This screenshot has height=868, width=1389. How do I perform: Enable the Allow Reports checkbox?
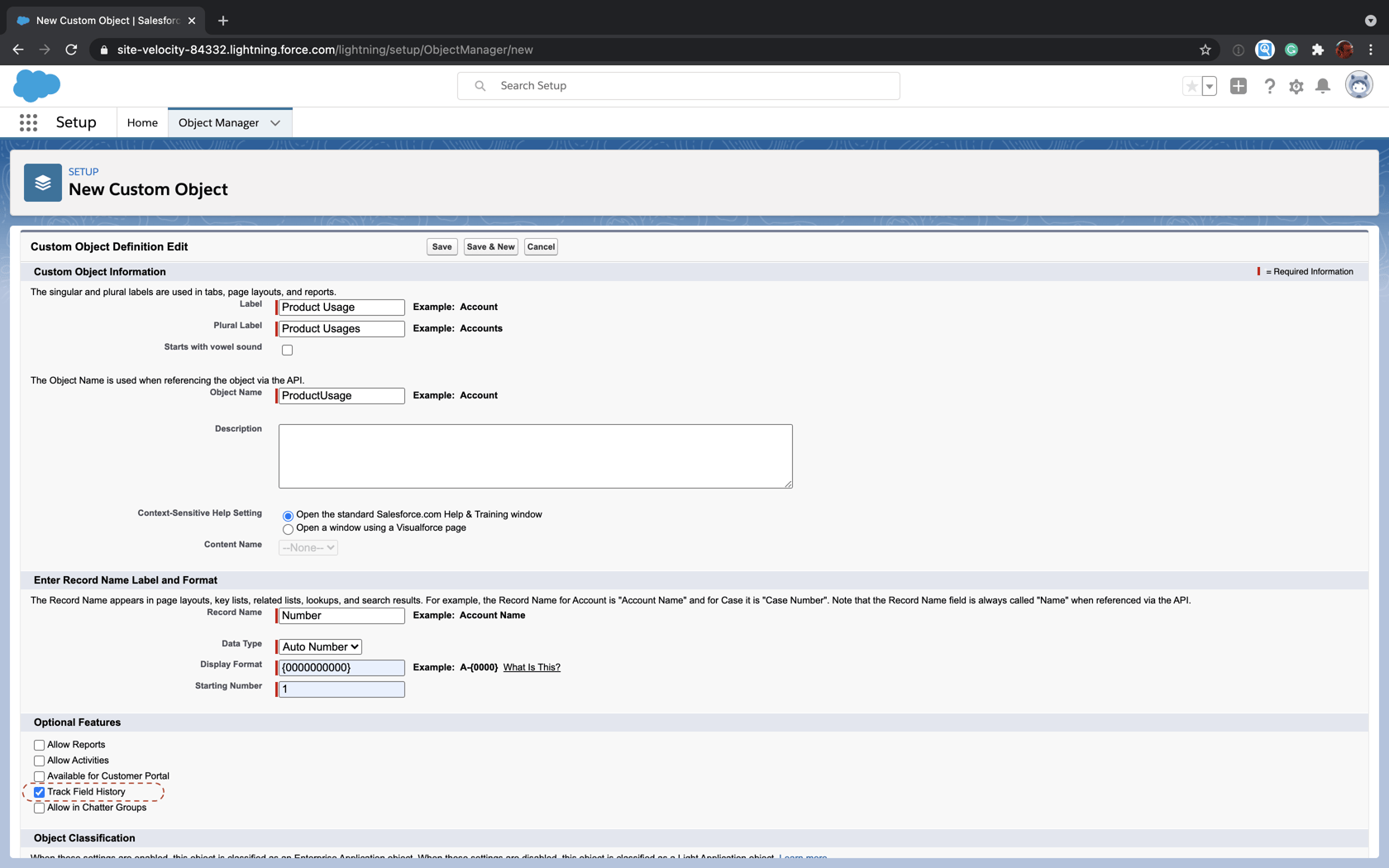tap(39, 744)
